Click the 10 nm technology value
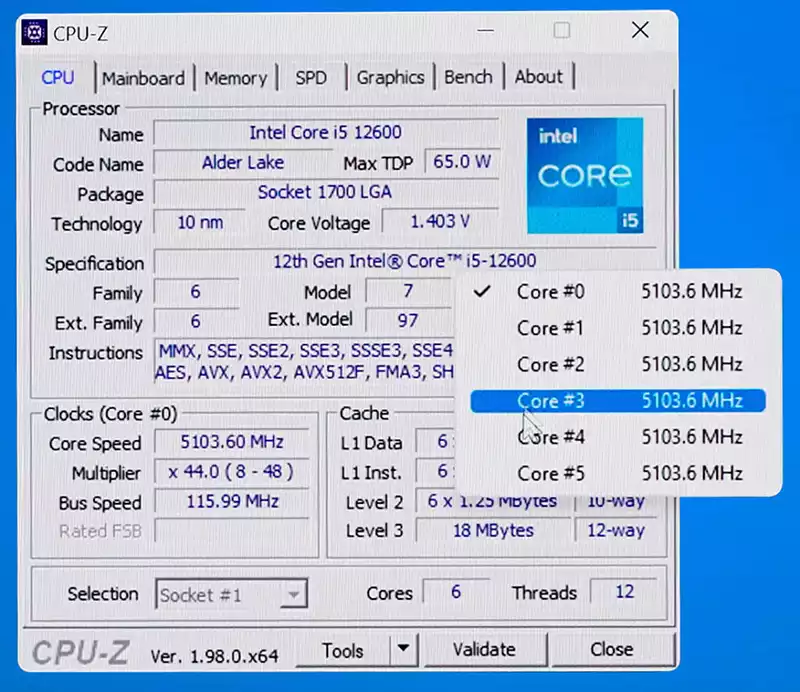Screen dimensions: 800x692 [200, 223]
